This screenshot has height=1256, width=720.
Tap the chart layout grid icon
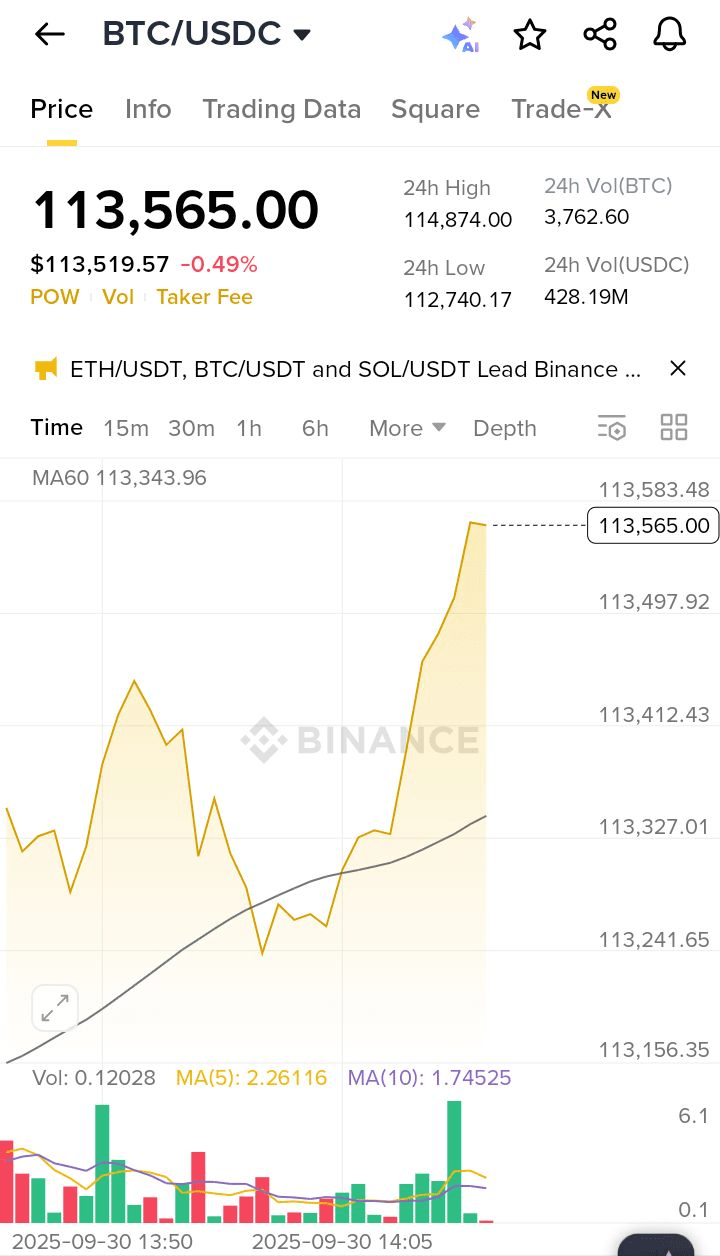pyautogui.click(x=674, y=428)
